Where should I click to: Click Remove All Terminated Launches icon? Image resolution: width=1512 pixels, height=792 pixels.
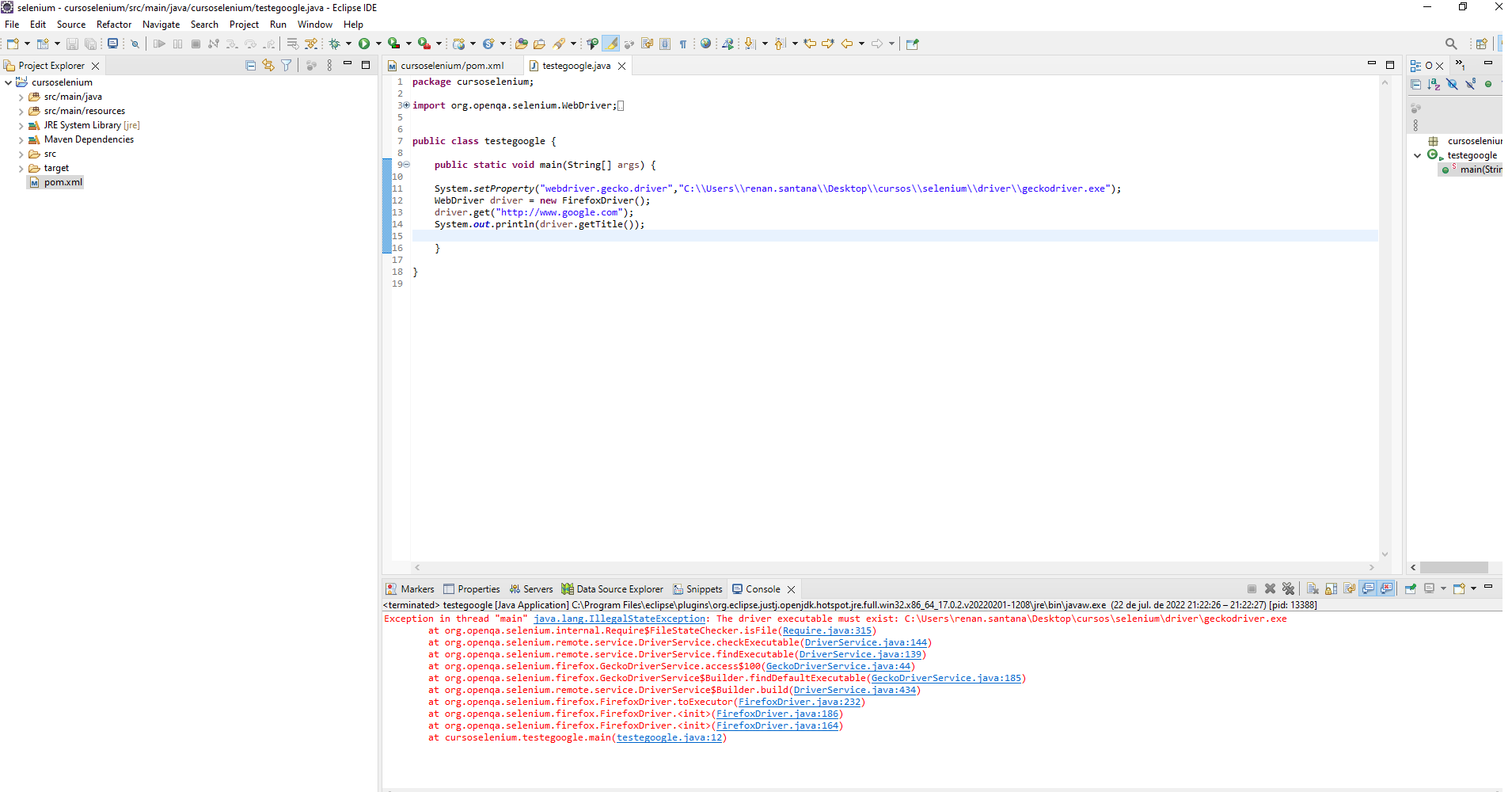click(1288, 588)
